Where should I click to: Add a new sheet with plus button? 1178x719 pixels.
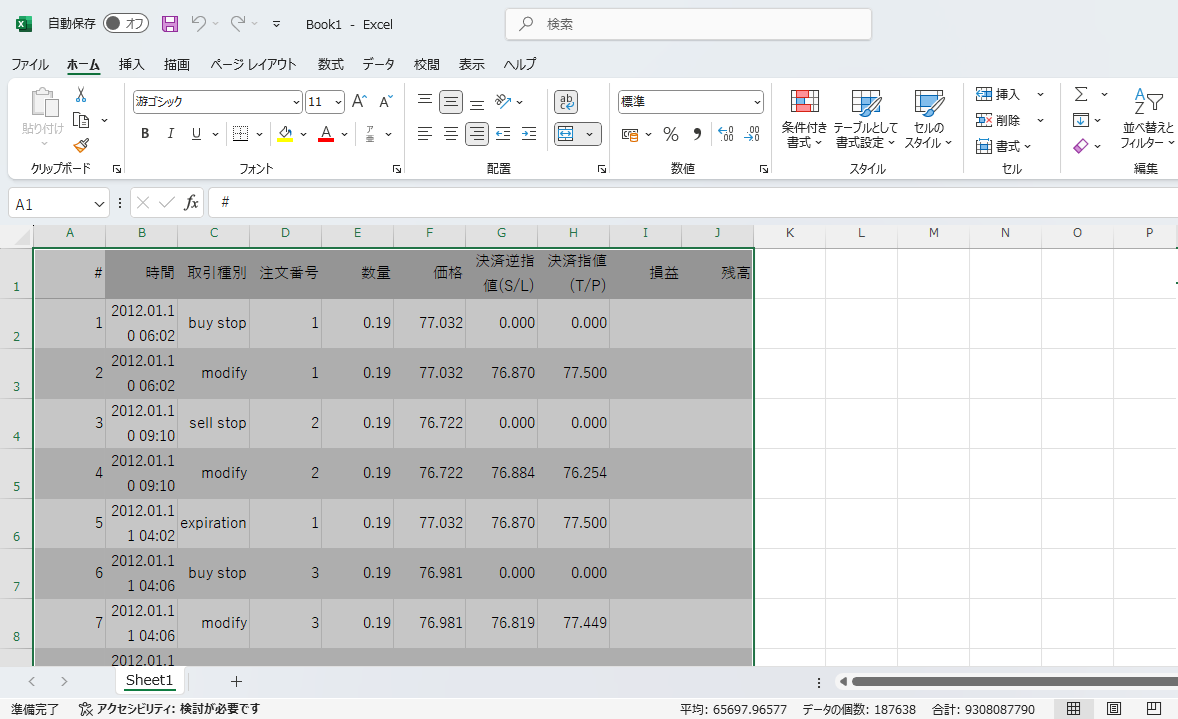[x=236, y=681]
